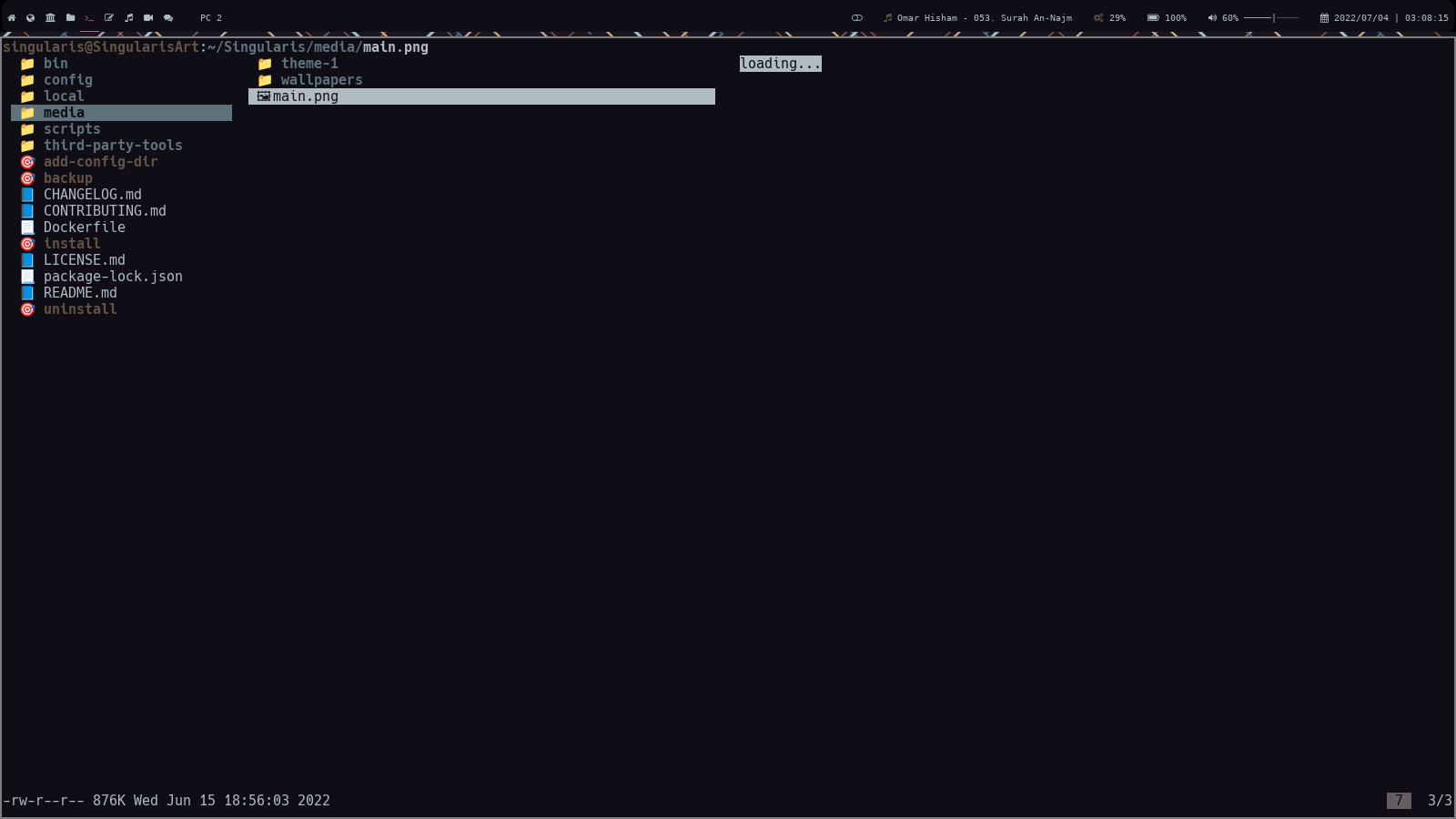Mute audio via the speaker icon
The height and width of the screenshot is (819, 1456).
point(1211,17)
